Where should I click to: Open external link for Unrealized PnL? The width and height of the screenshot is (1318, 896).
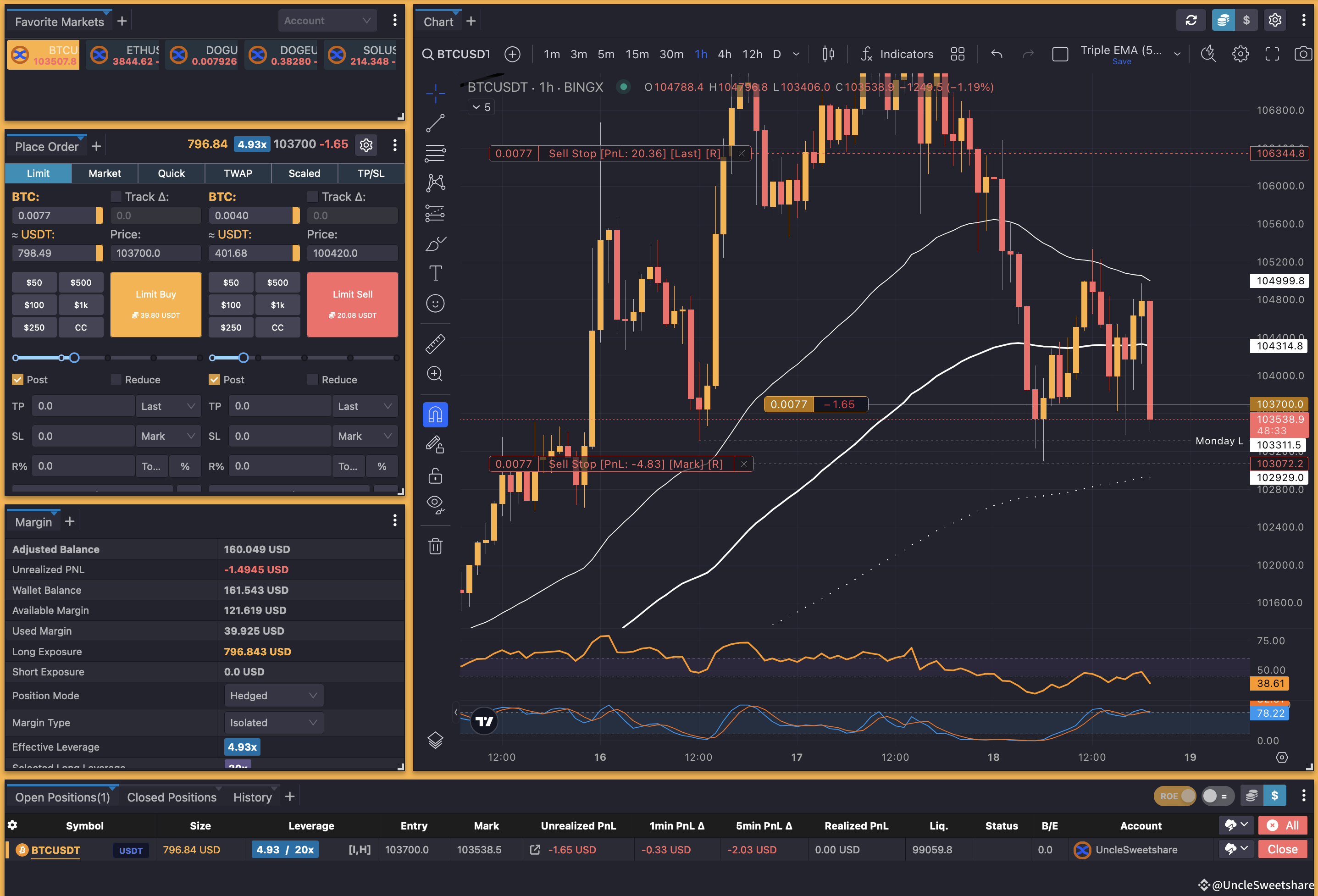[x=534, y=850]
